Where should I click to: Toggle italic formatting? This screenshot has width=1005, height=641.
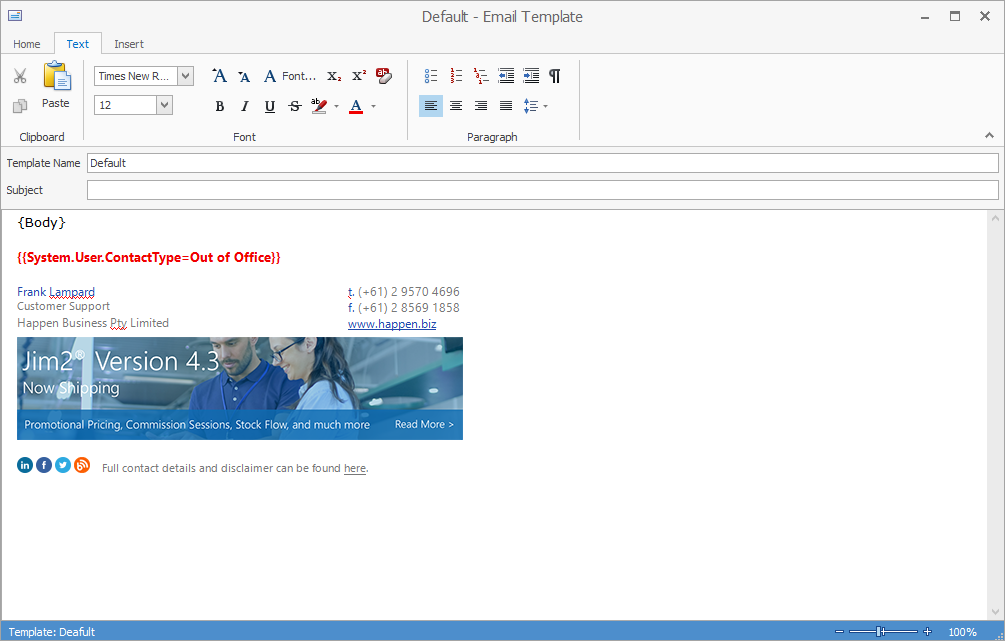click(x=244, y=105)
